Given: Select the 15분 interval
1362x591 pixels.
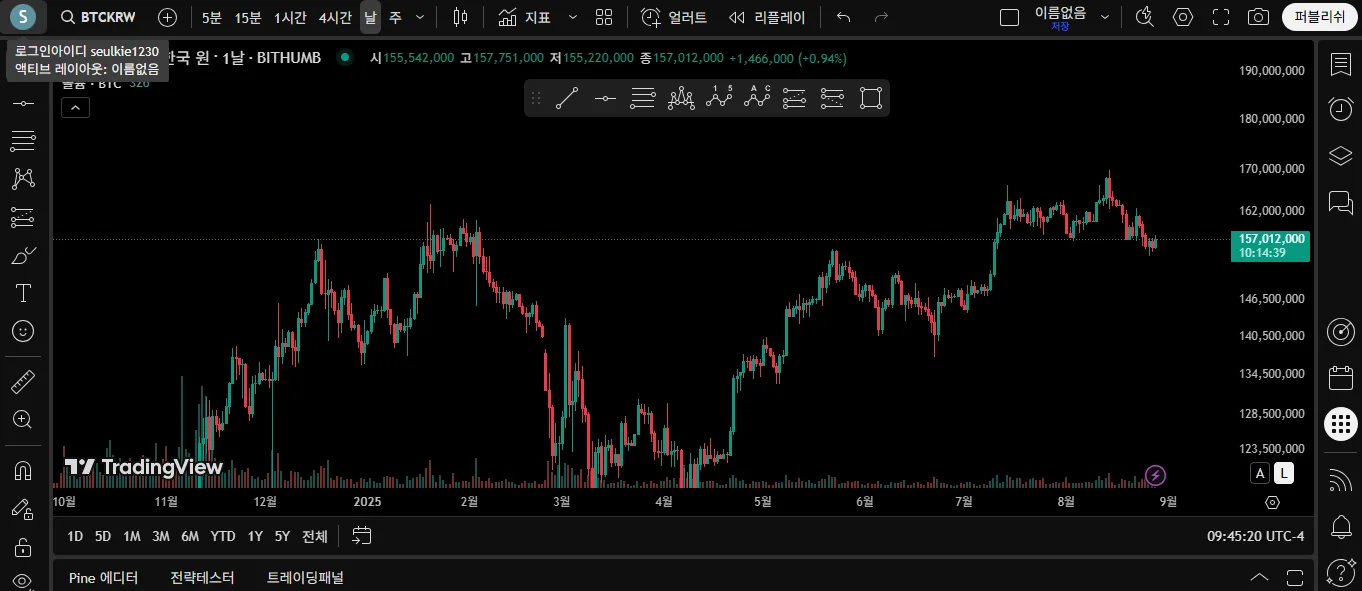Looking at the screenshot, I should [x=248, y=17].
